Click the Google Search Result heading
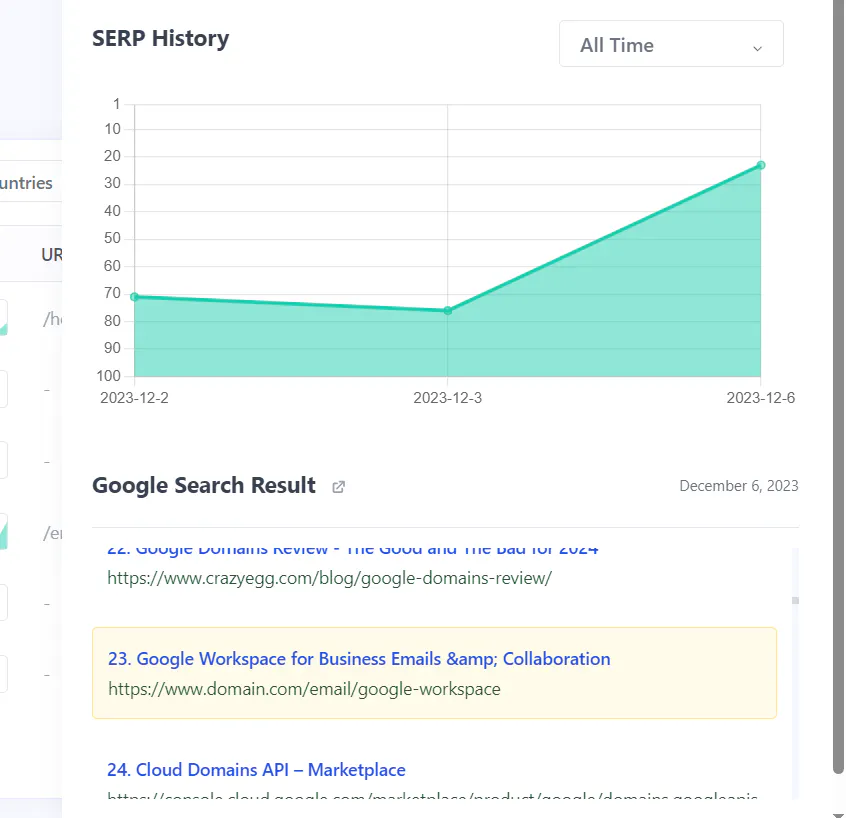 [203, 485]
